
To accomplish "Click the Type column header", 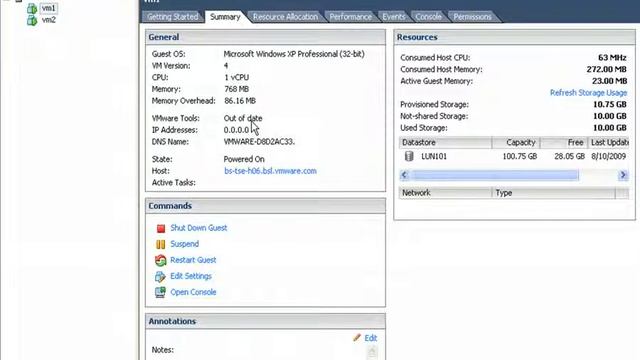I will pyautogui.click(x=553, y=193).
